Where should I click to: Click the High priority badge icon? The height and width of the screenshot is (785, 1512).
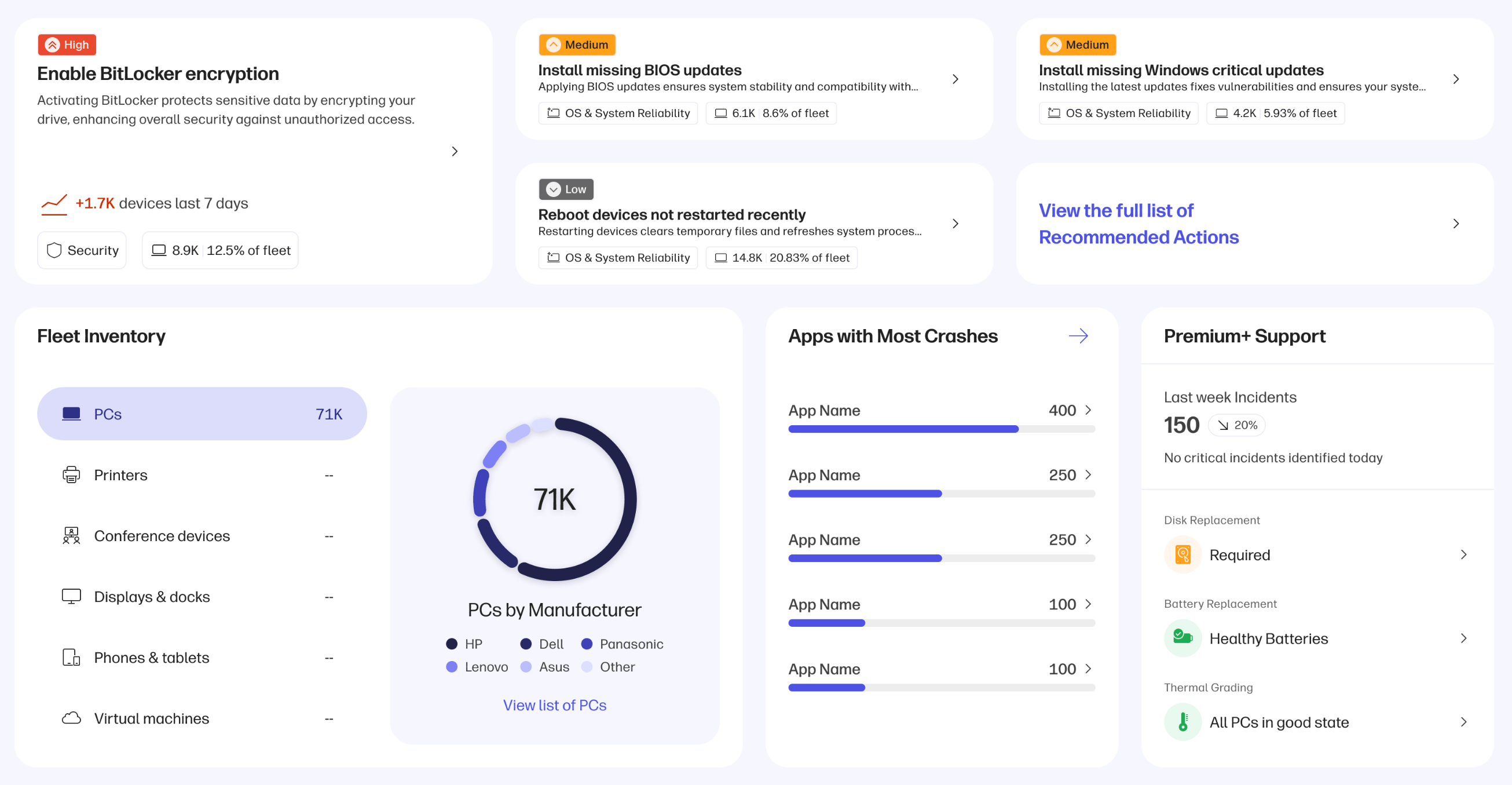click(x=53, y=45)
